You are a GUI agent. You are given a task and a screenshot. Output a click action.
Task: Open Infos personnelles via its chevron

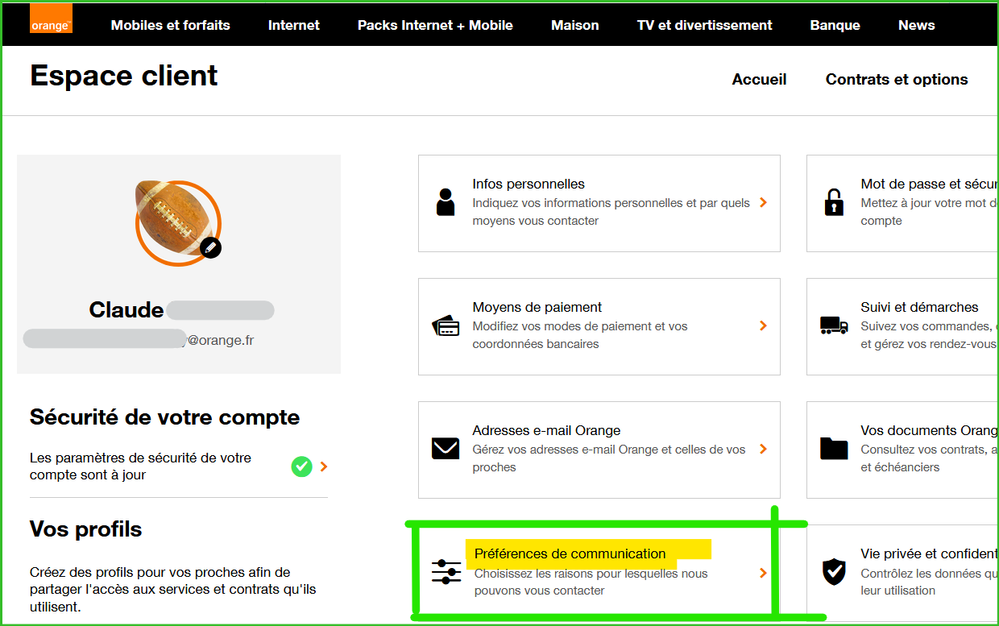pos(763,203)
